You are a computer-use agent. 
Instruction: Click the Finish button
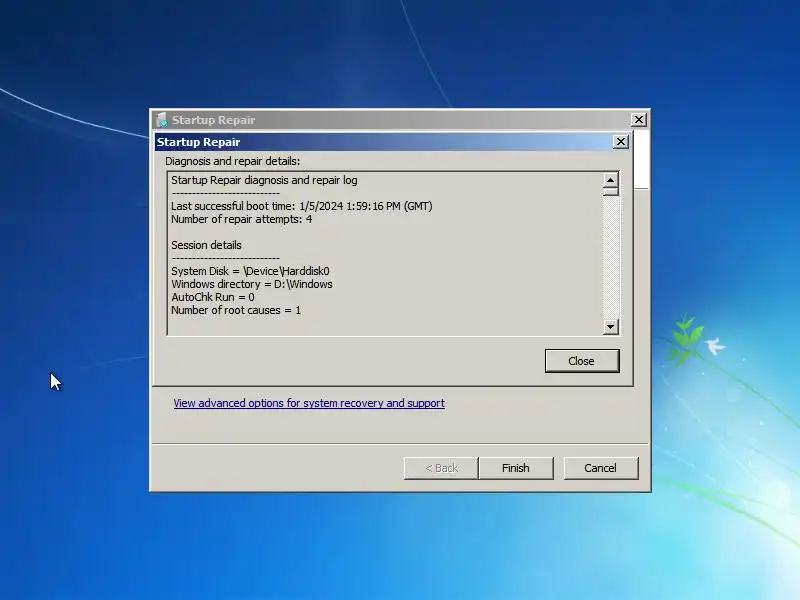point(516,468)
